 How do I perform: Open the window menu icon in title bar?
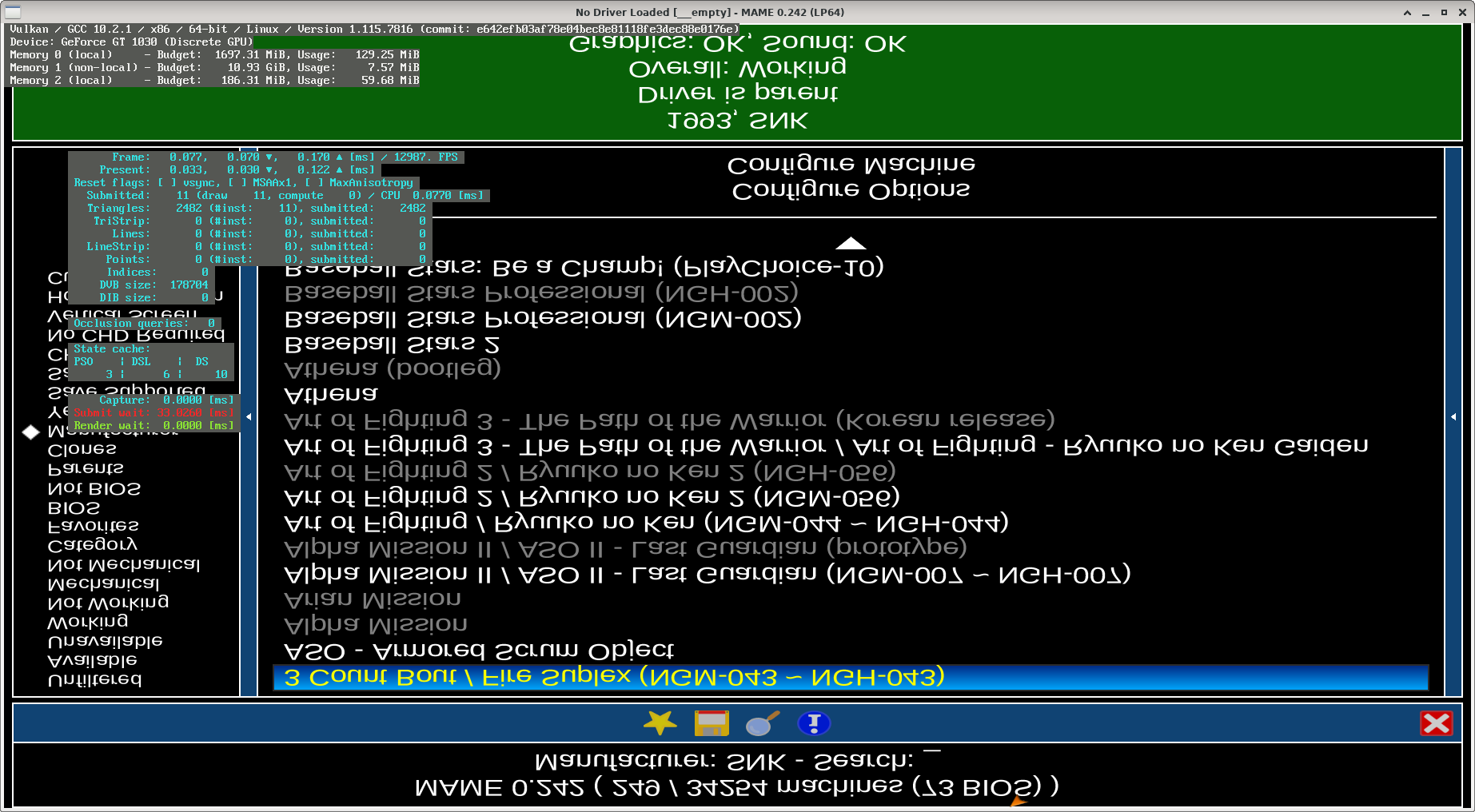[13, 12]
